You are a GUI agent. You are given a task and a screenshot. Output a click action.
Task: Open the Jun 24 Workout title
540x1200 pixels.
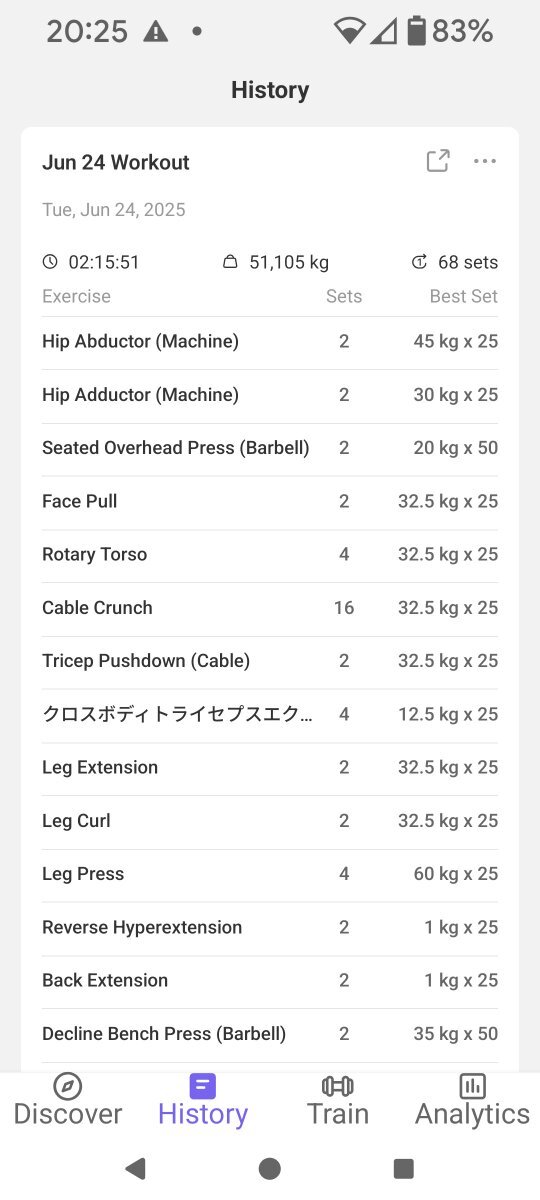click(x=116, y=162)
